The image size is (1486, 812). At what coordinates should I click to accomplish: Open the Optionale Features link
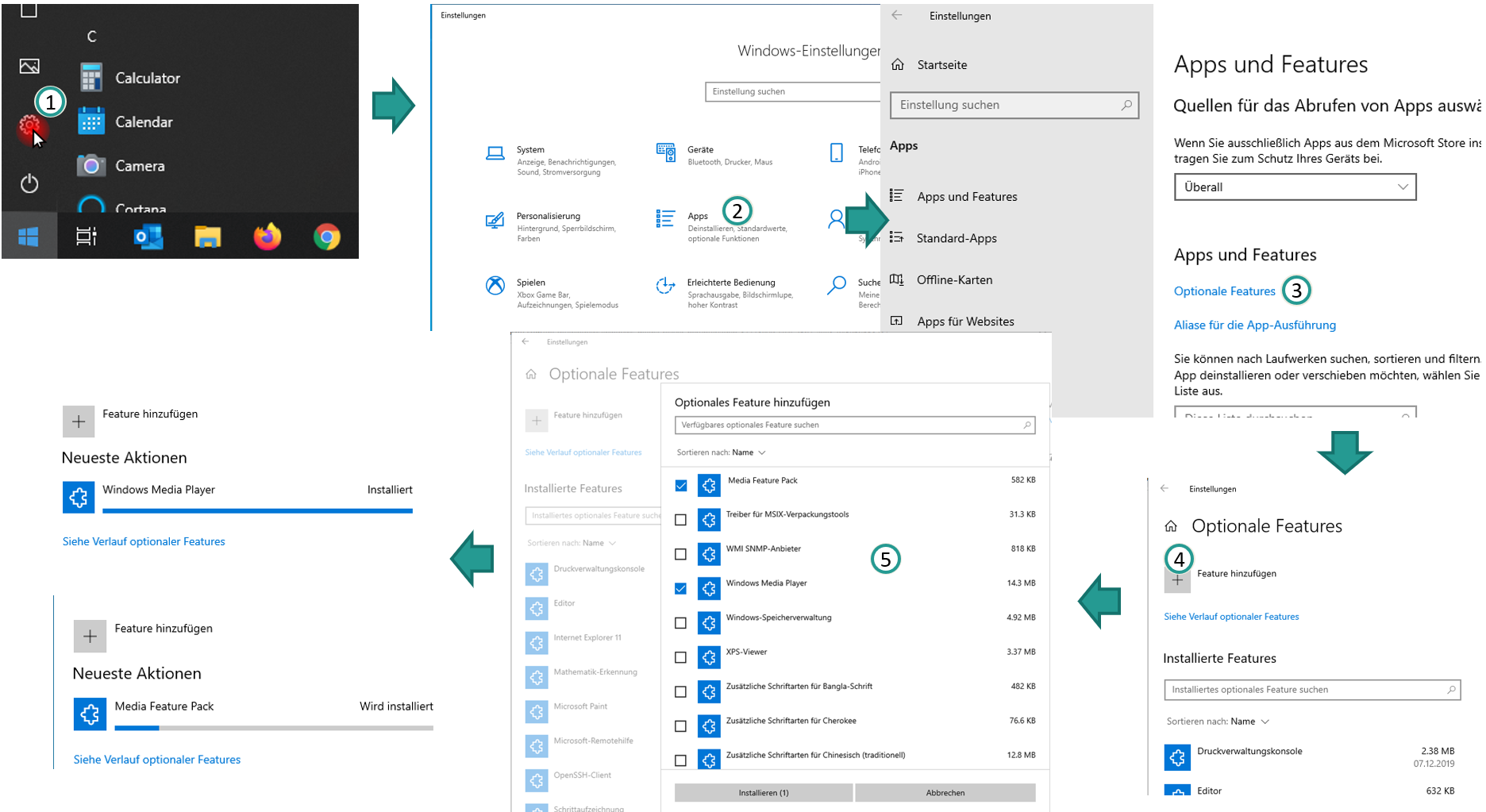pos(1225,291)
